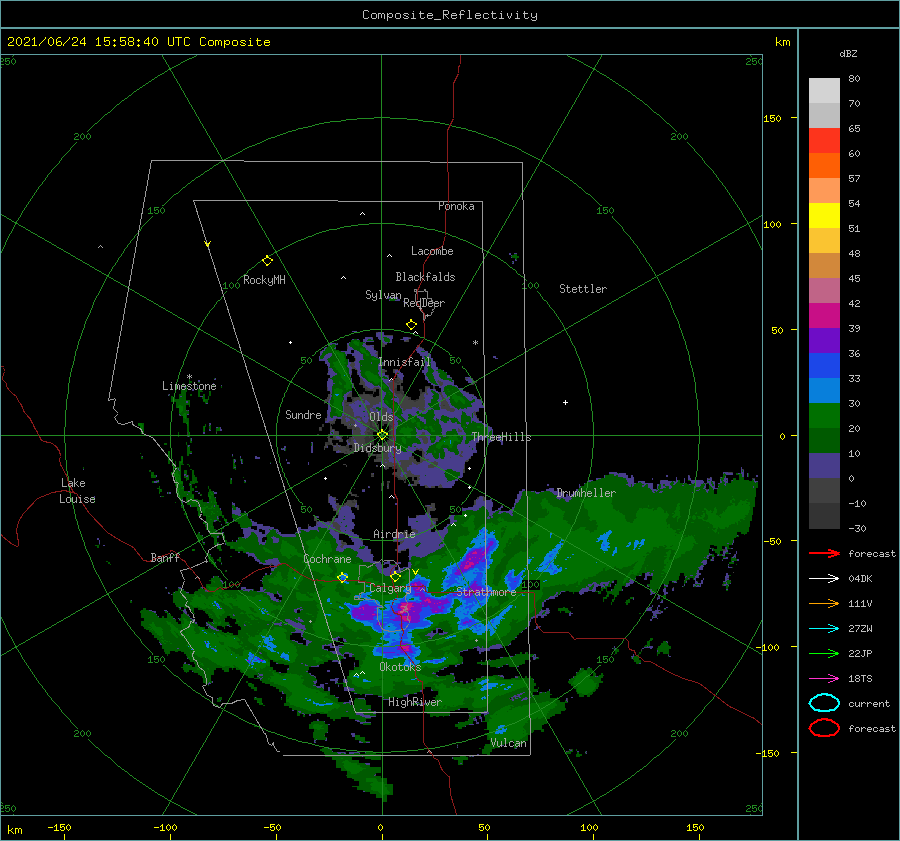Click the yellow diamond marker above Calgary
Viewport: 900px width, 841px height.
pyautogui.click(x=395, y=576)
